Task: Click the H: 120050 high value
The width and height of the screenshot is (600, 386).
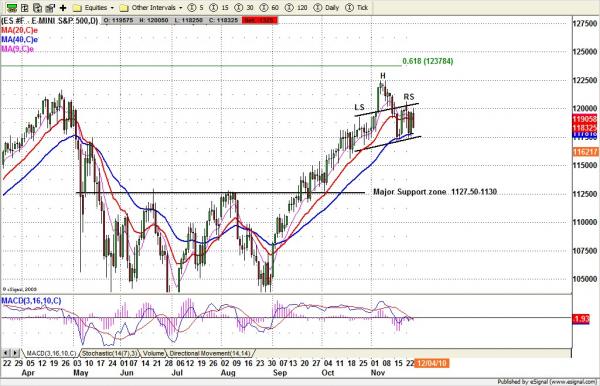Action: (x=153, y=20)
